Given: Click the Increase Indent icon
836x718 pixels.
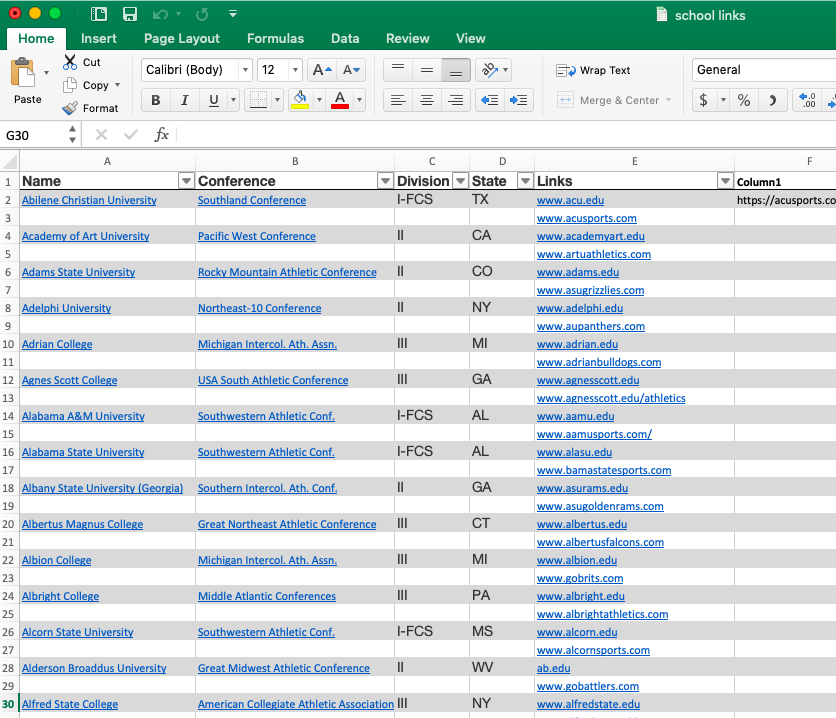Looking at the screenshot, I should point(516,100).
